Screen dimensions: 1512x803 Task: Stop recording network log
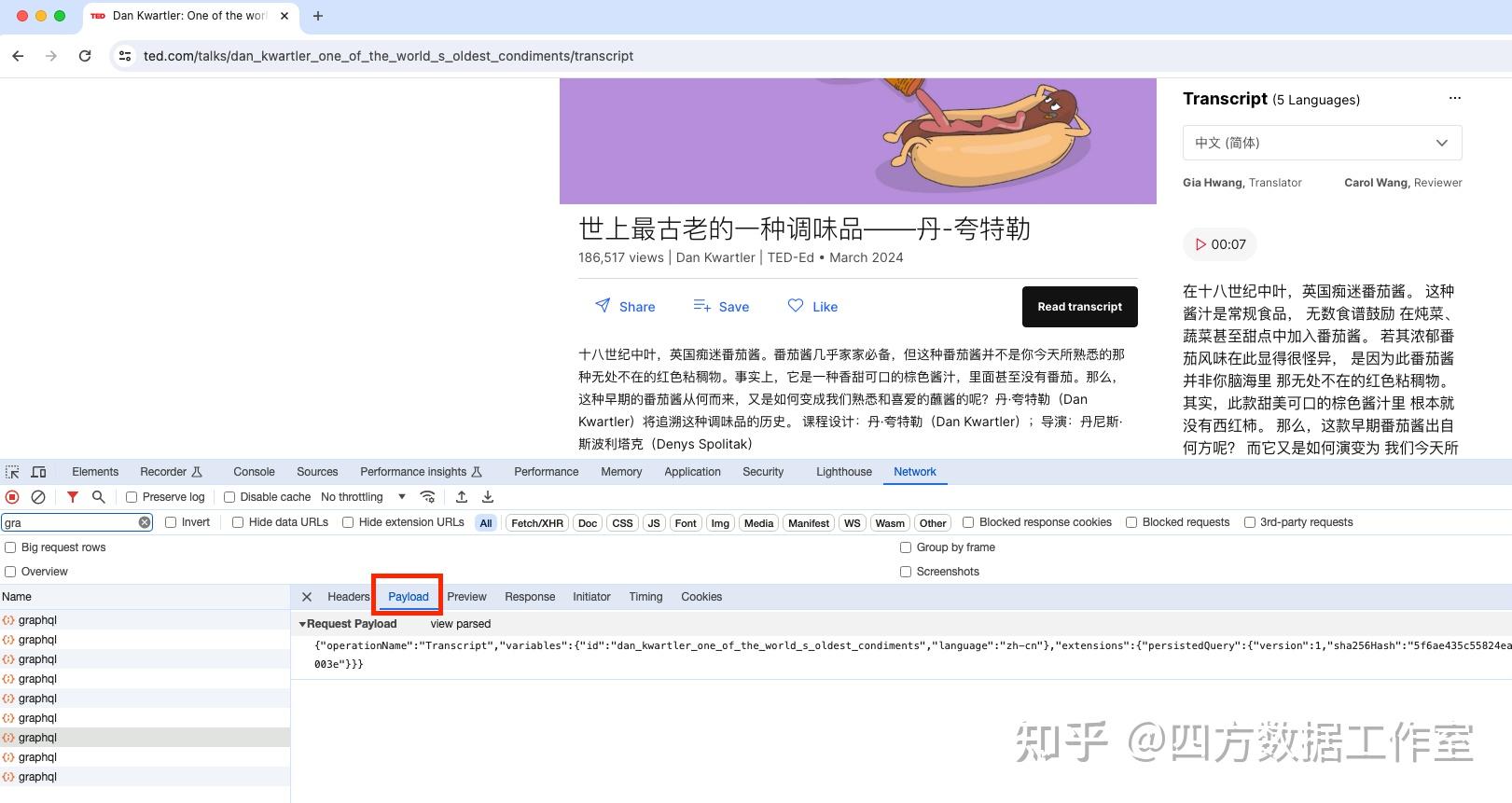tap(12, 497)
